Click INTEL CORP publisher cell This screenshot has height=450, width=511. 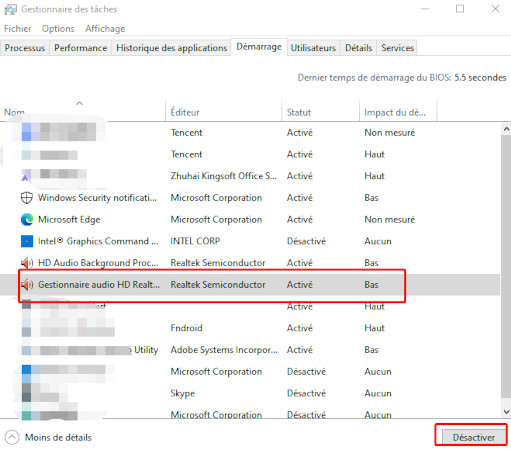pyautogui.click(x=195, y=241)
